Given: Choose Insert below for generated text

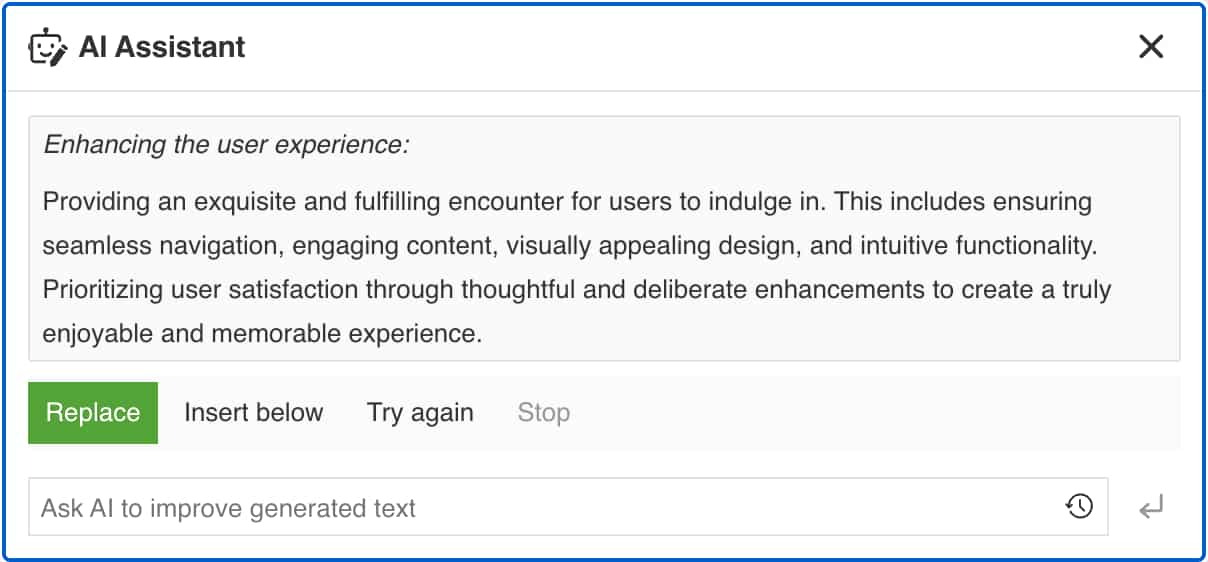Looking at the screenshot, I should coord(253,413).
